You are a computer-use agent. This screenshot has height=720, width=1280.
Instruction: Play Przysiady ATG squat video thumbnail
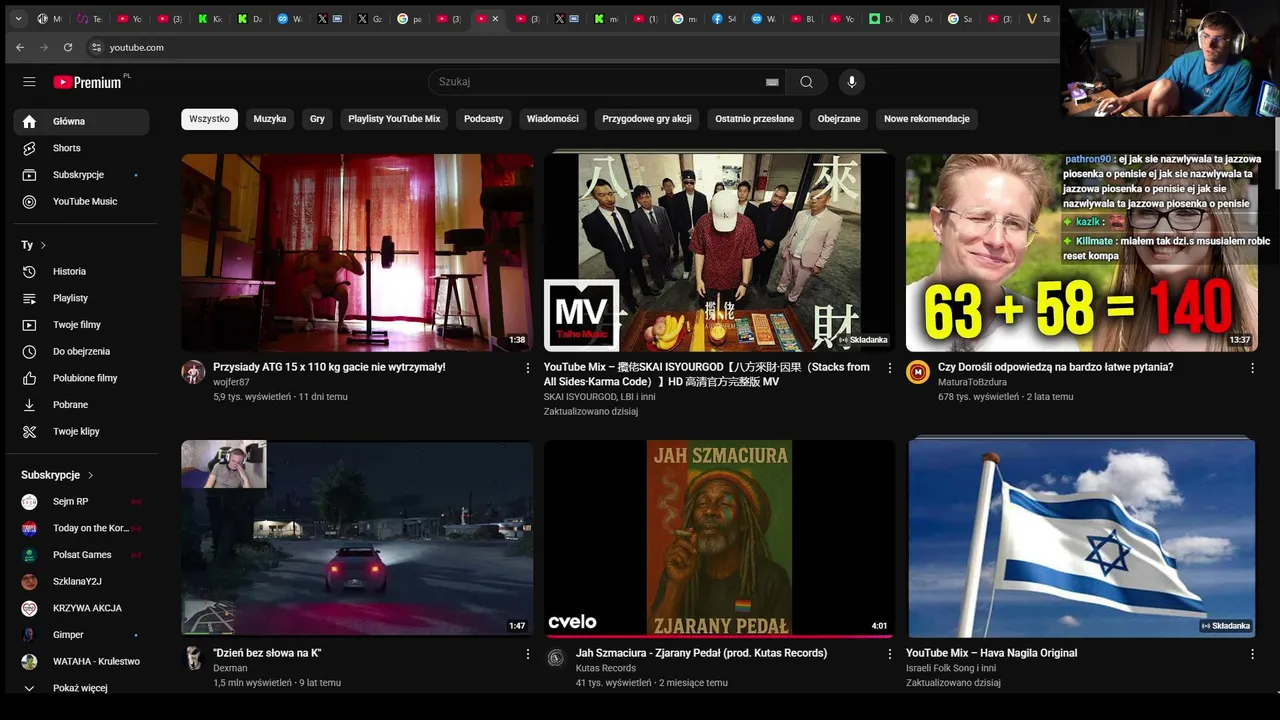coord(357,252)
